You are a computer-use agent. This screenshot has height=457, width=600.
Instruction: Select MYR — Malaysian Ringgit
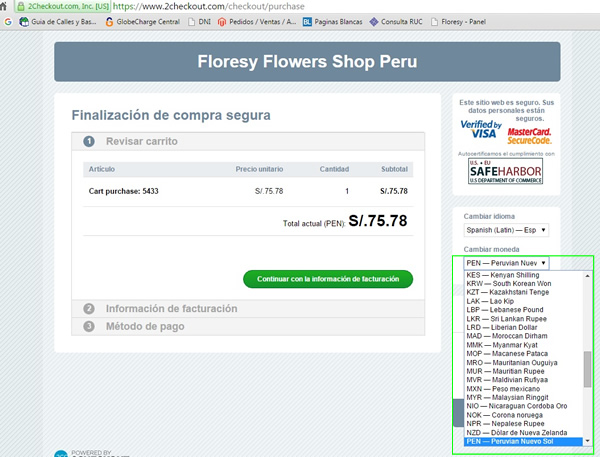523,397
